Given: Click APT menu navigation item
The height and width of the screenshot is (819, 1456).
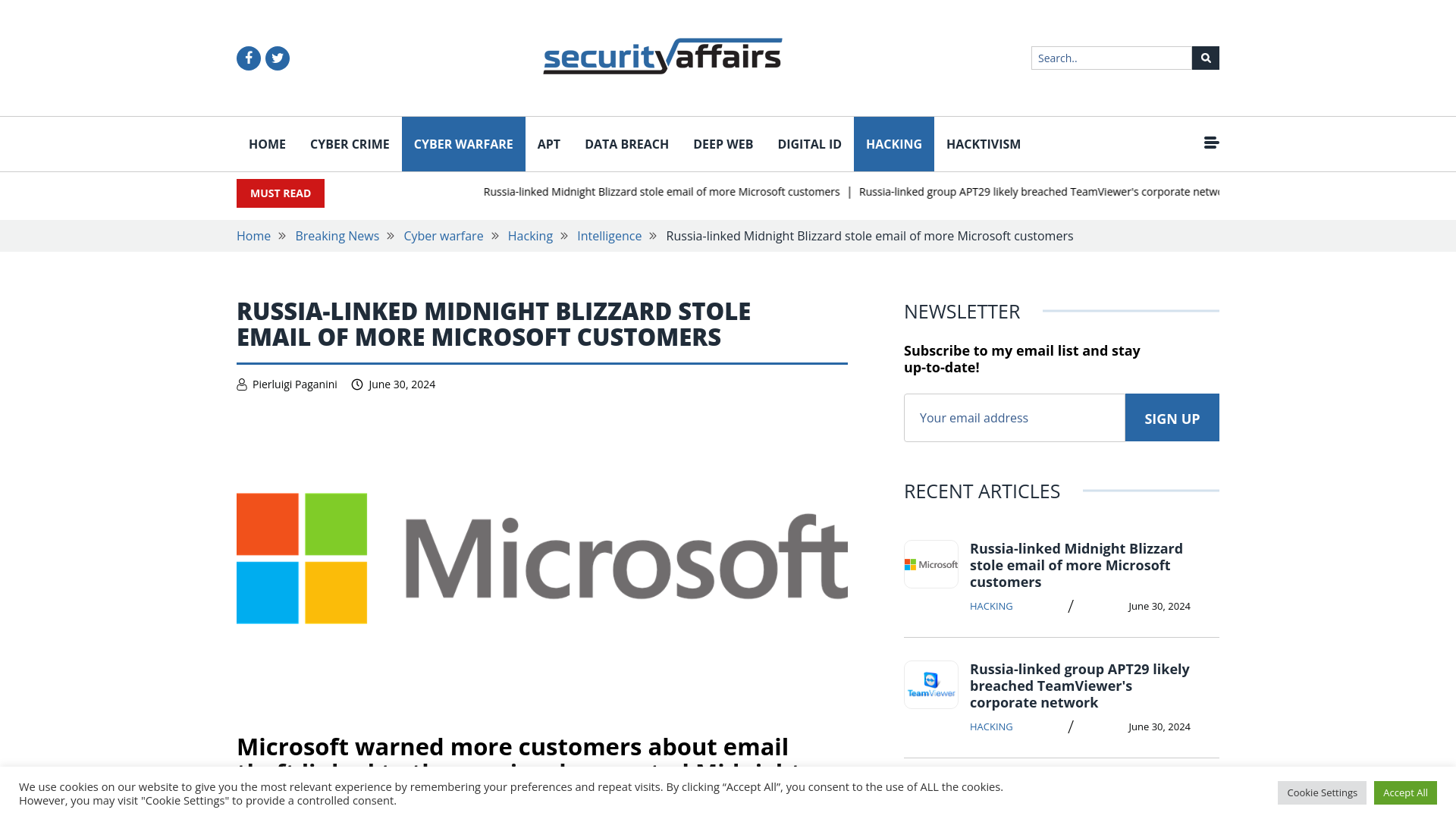Looking at the screenshot, I should pyautogui.click(x=549, y=144).
